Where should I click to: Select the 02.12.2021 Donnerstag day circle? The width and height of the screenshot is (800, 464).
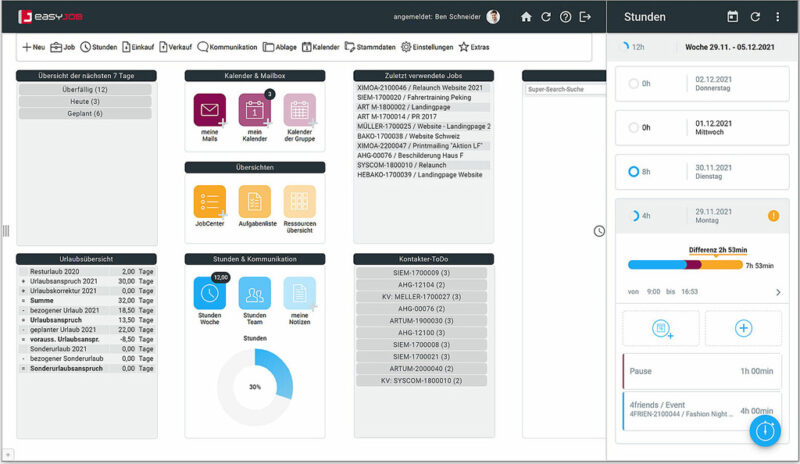[633, 84]
